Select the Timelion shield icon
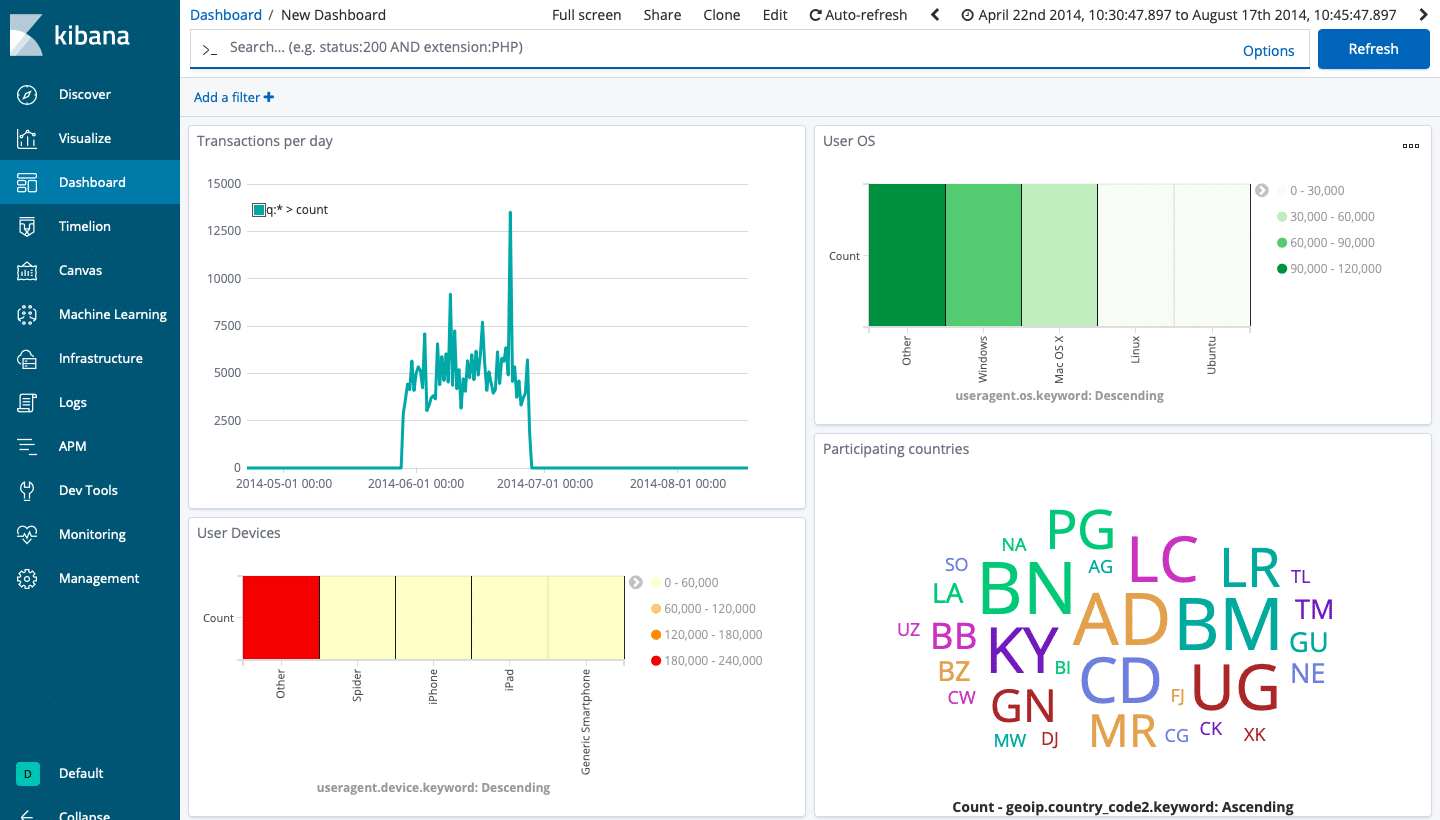1440x820 pixels. pyautogui.click(x=27, y=226)
